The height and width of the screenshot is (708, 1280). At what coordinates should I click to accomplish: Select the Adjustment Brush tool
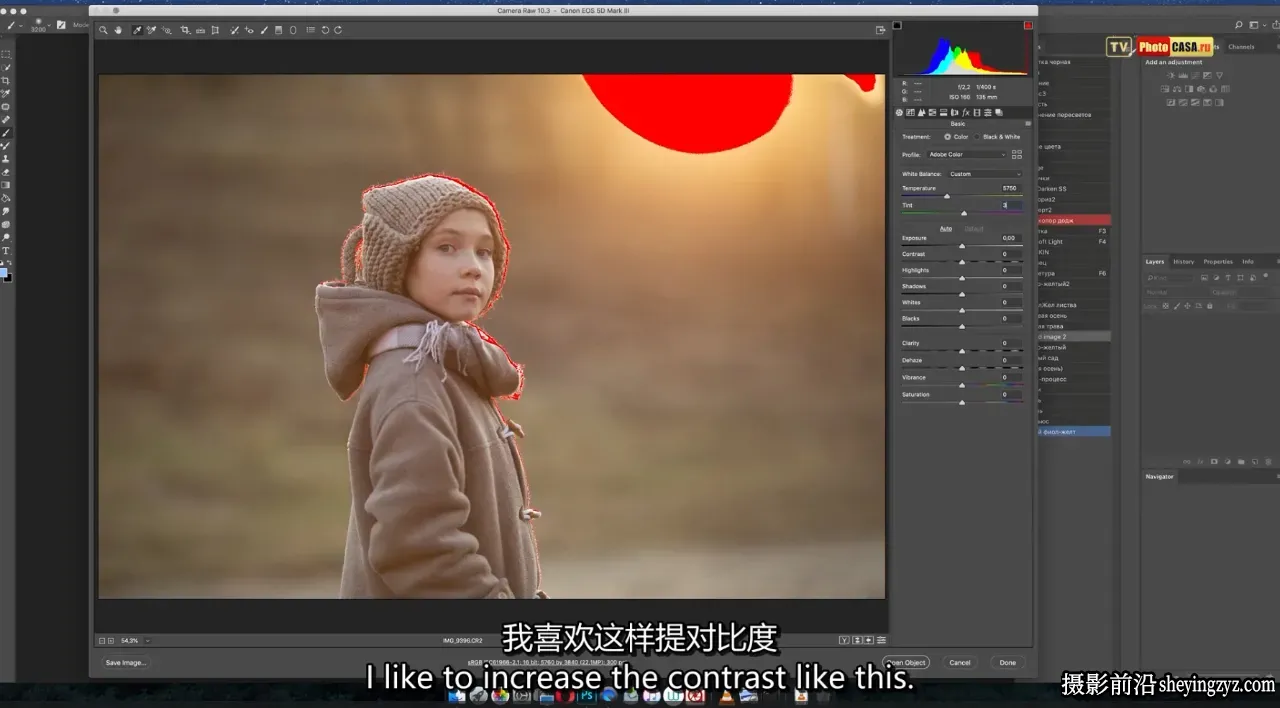264,30
